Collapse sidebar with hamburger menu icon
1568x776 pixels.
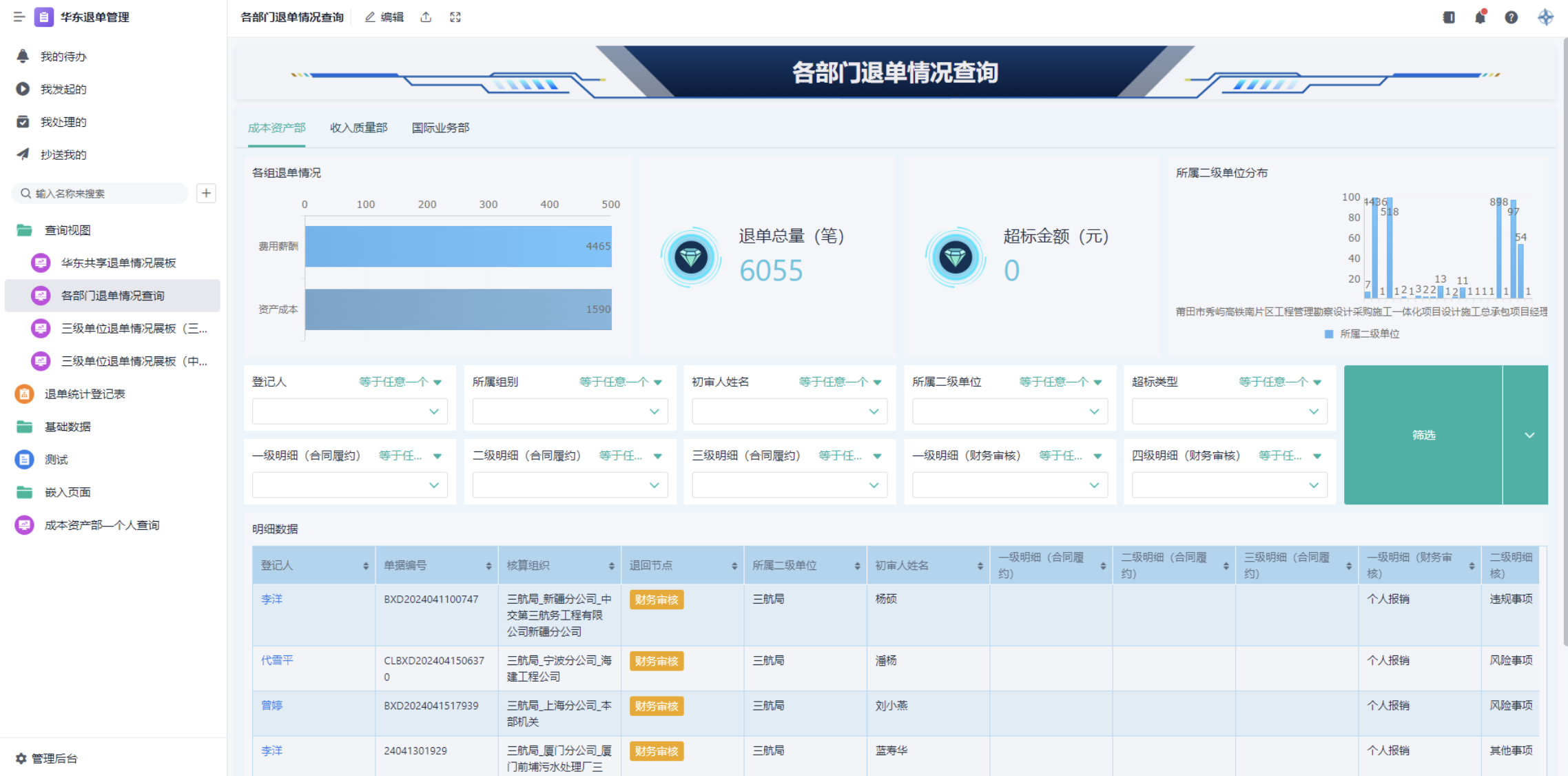(19, 17)
